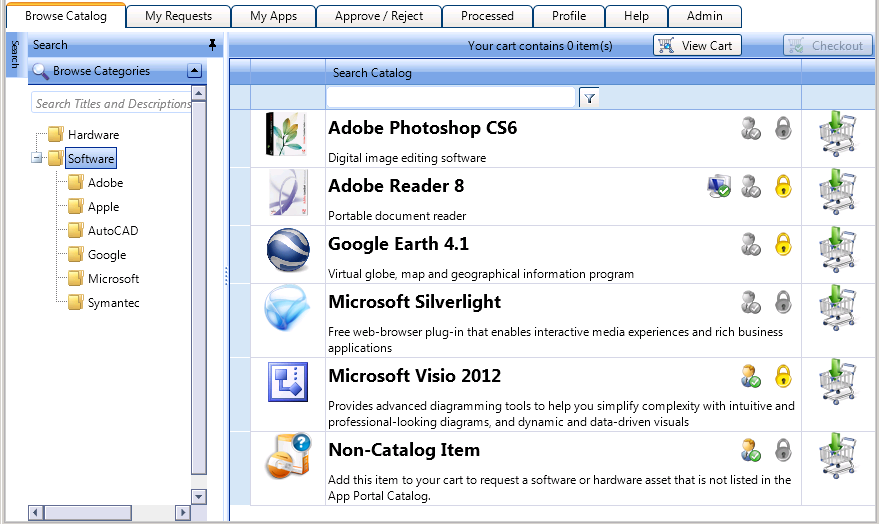The height and width of the screenshot is (524, 879).
Task: Open the Google subcategory
Action: 107,254
